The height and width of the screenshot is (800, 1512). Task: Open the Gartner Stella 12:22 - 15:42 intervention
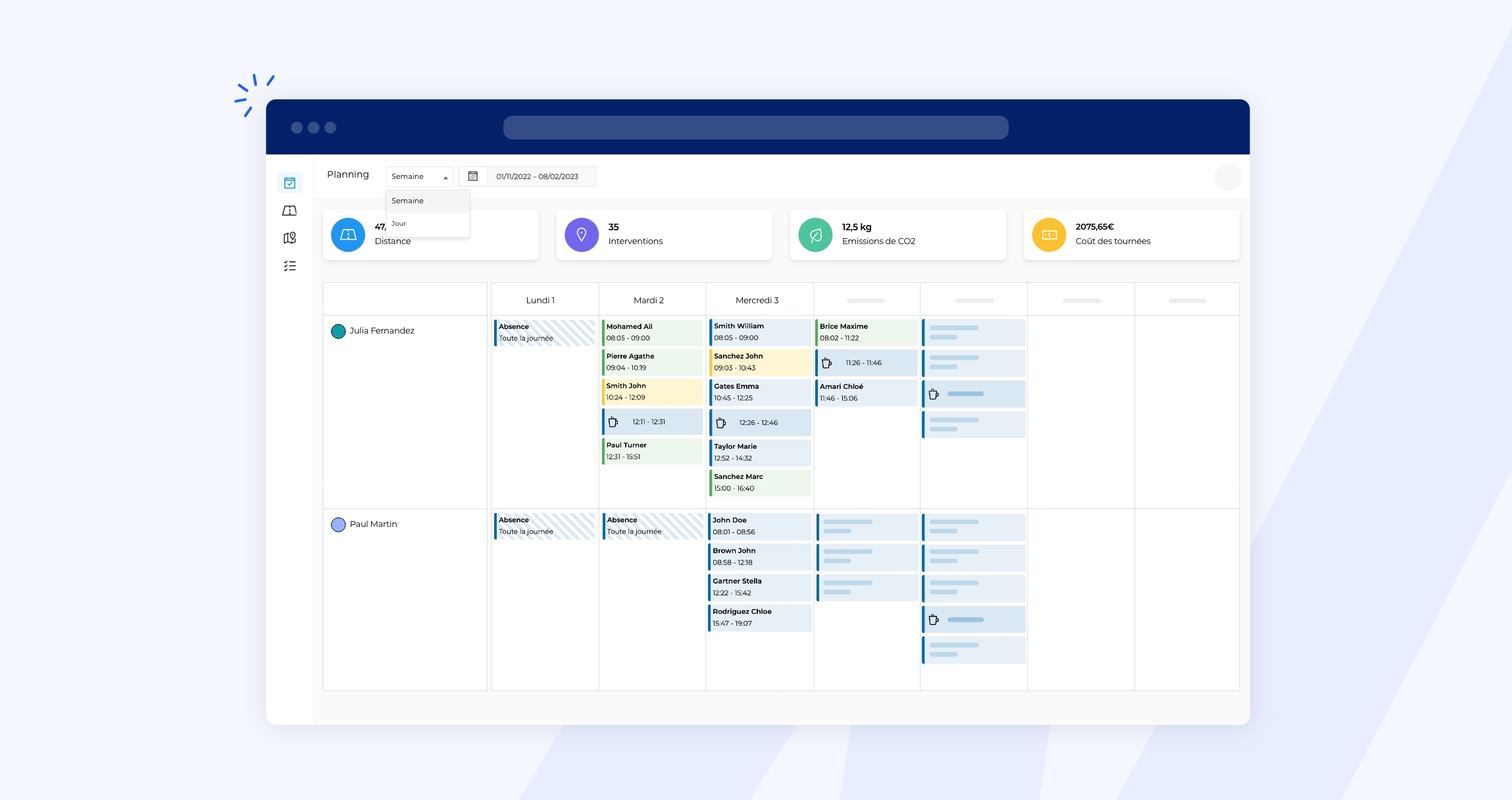point(759,587)
